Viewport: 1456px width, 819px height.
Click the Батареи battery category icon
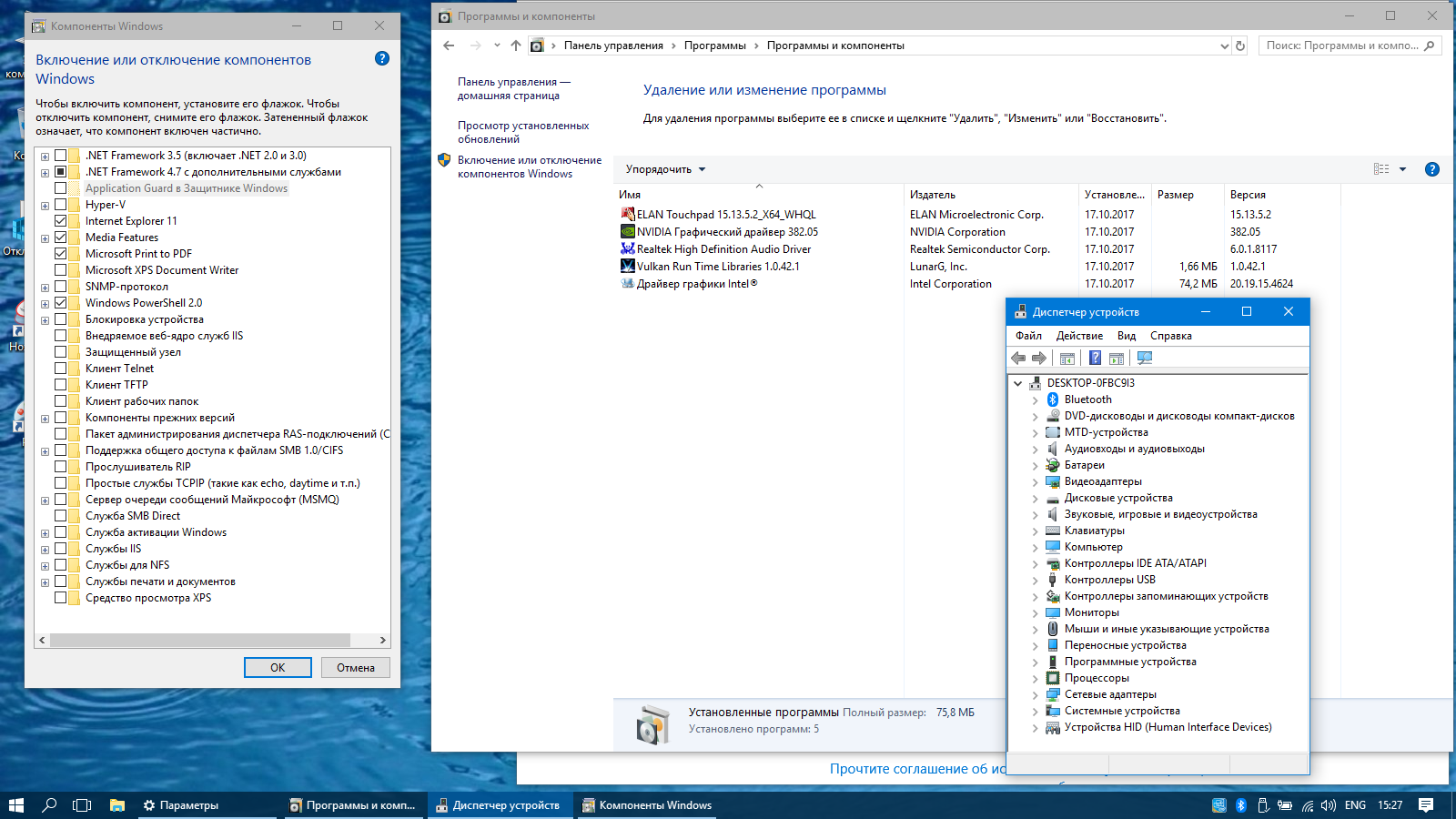1053,465
